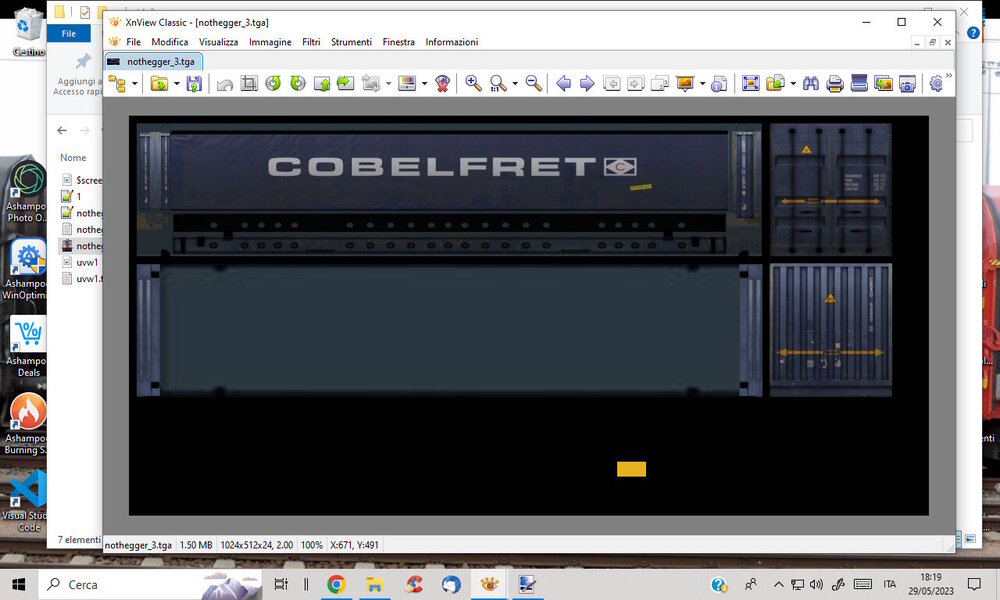Viewport: 1000px width, 600px height.
Task: Expand the Convert dropdown arrow
Action: (793, 84)
